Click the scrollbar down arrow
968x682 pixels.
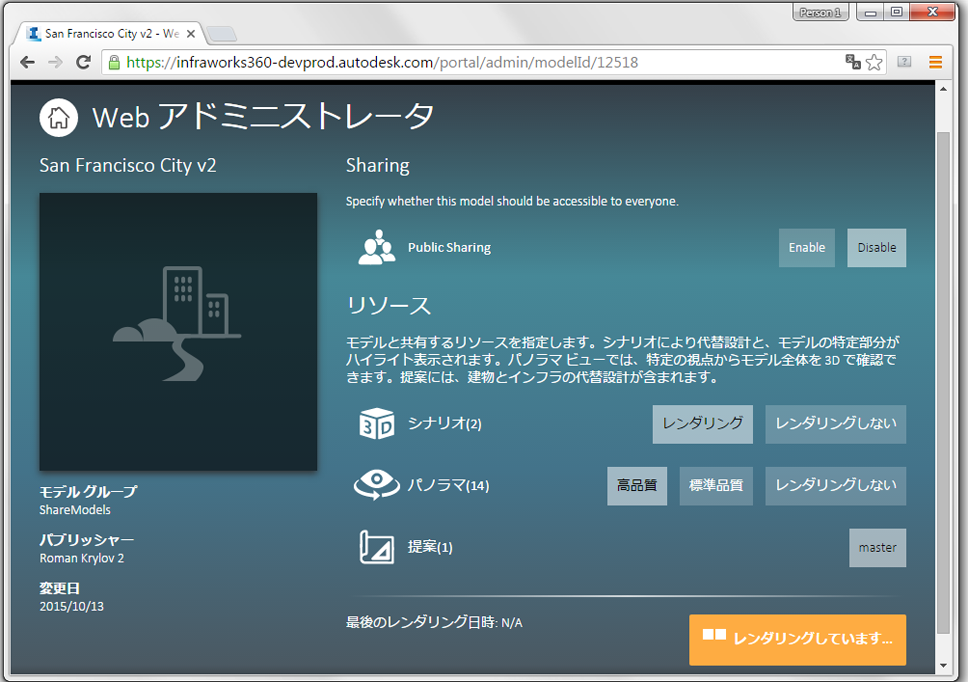pos(943,665)
